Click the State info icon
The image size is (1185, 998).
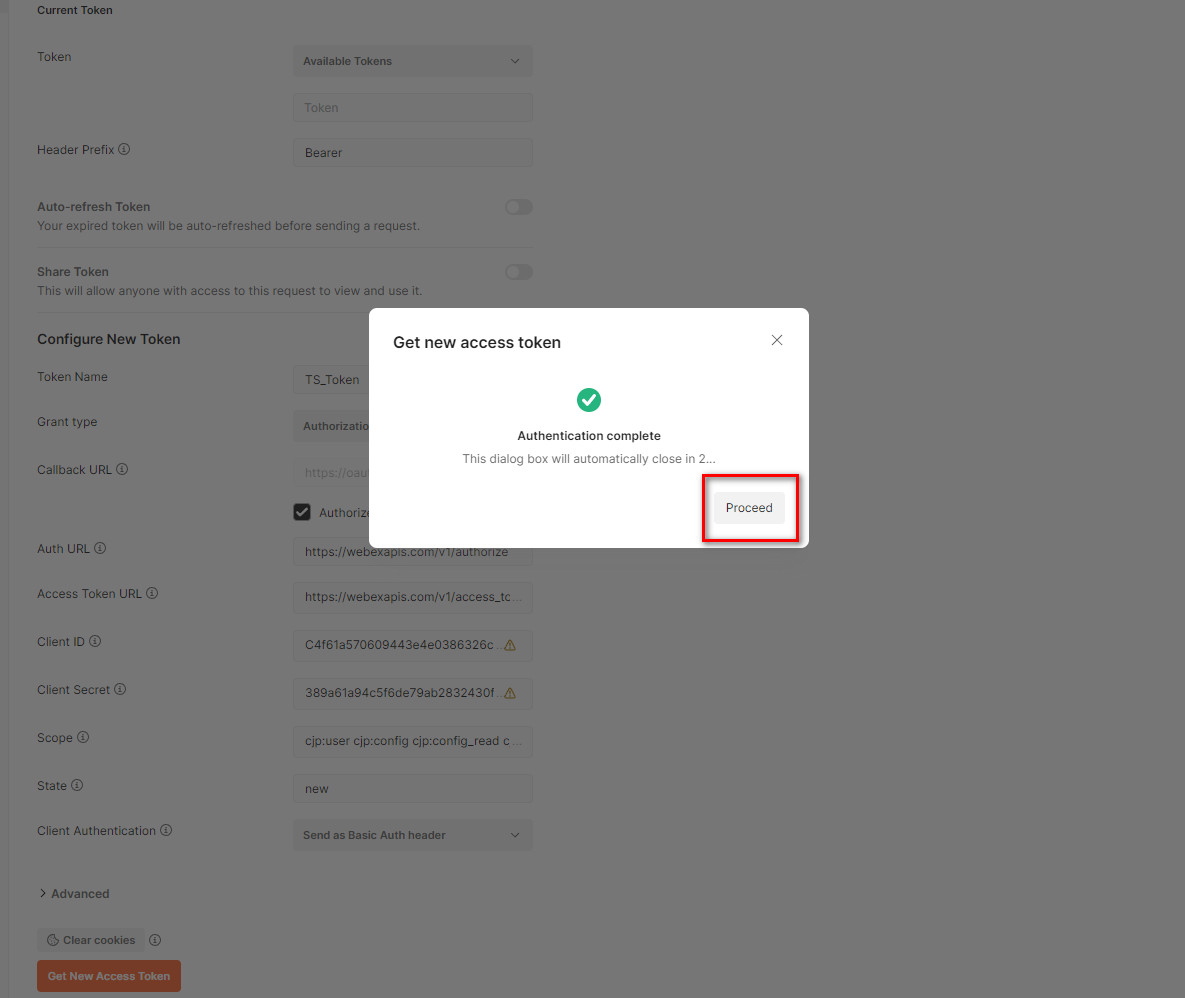77,786
